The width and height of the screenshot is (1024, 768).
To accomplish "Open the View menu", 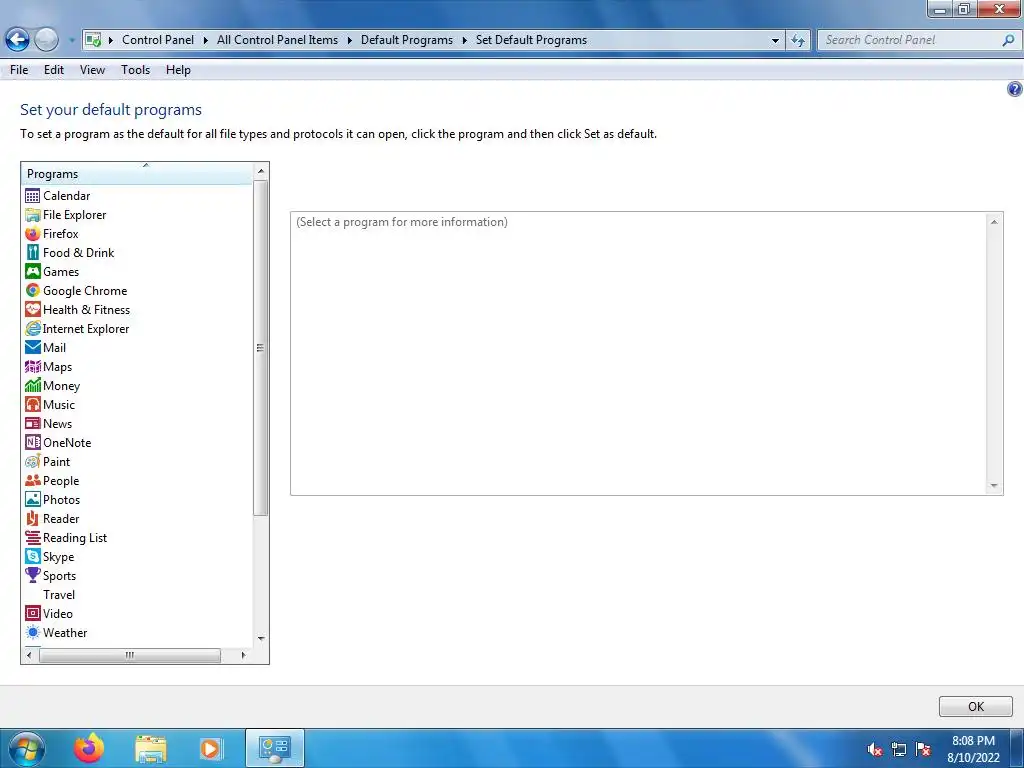I will click(92, 70).
